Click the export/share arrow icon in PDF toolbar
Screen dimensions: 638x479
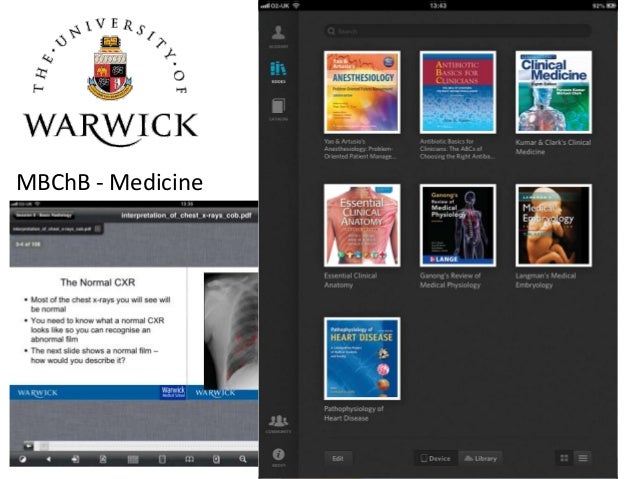(x=75, y=459)
